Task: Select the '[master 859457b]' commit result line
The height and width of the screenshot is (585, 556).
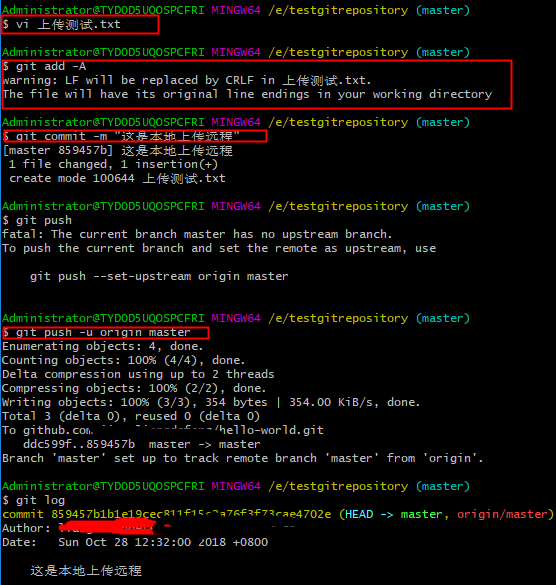Action: coord(118,150)
